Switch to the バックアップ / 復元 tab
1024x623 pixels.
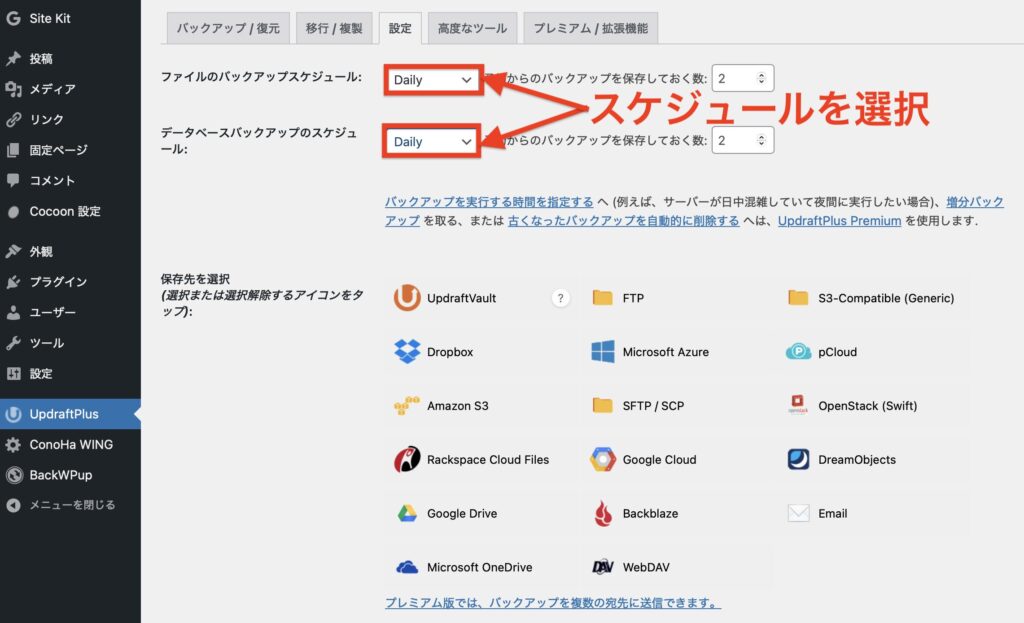tap(229, 28)
